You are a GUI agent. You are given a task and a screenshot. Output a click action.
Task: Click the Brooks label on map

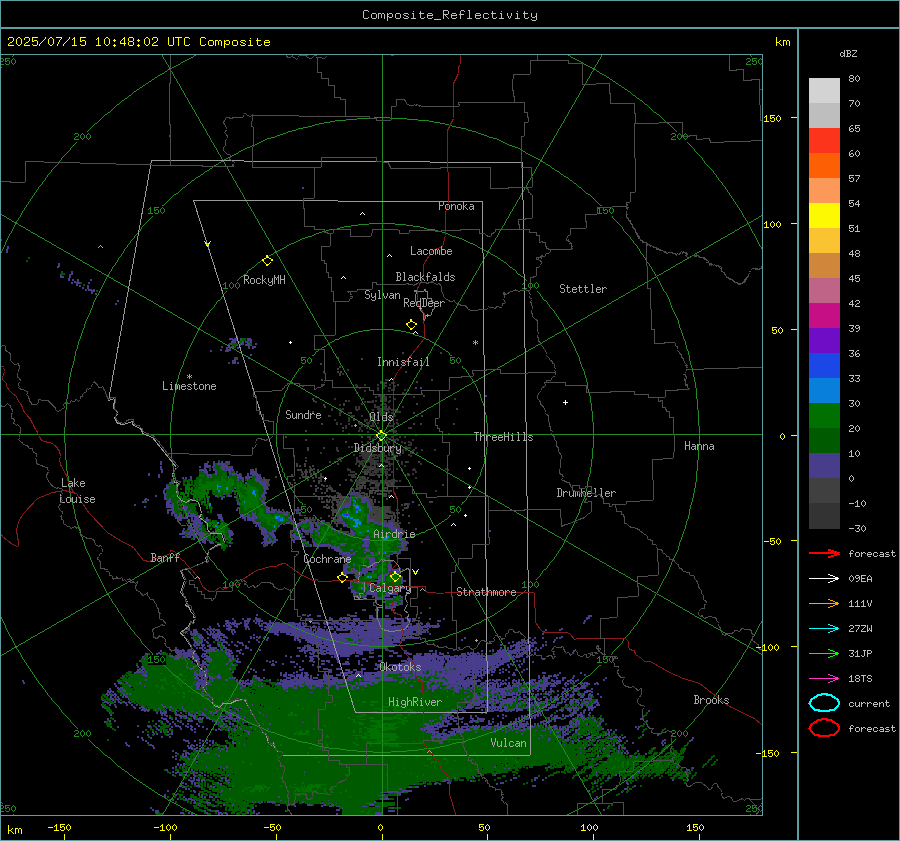click(711, 700)
